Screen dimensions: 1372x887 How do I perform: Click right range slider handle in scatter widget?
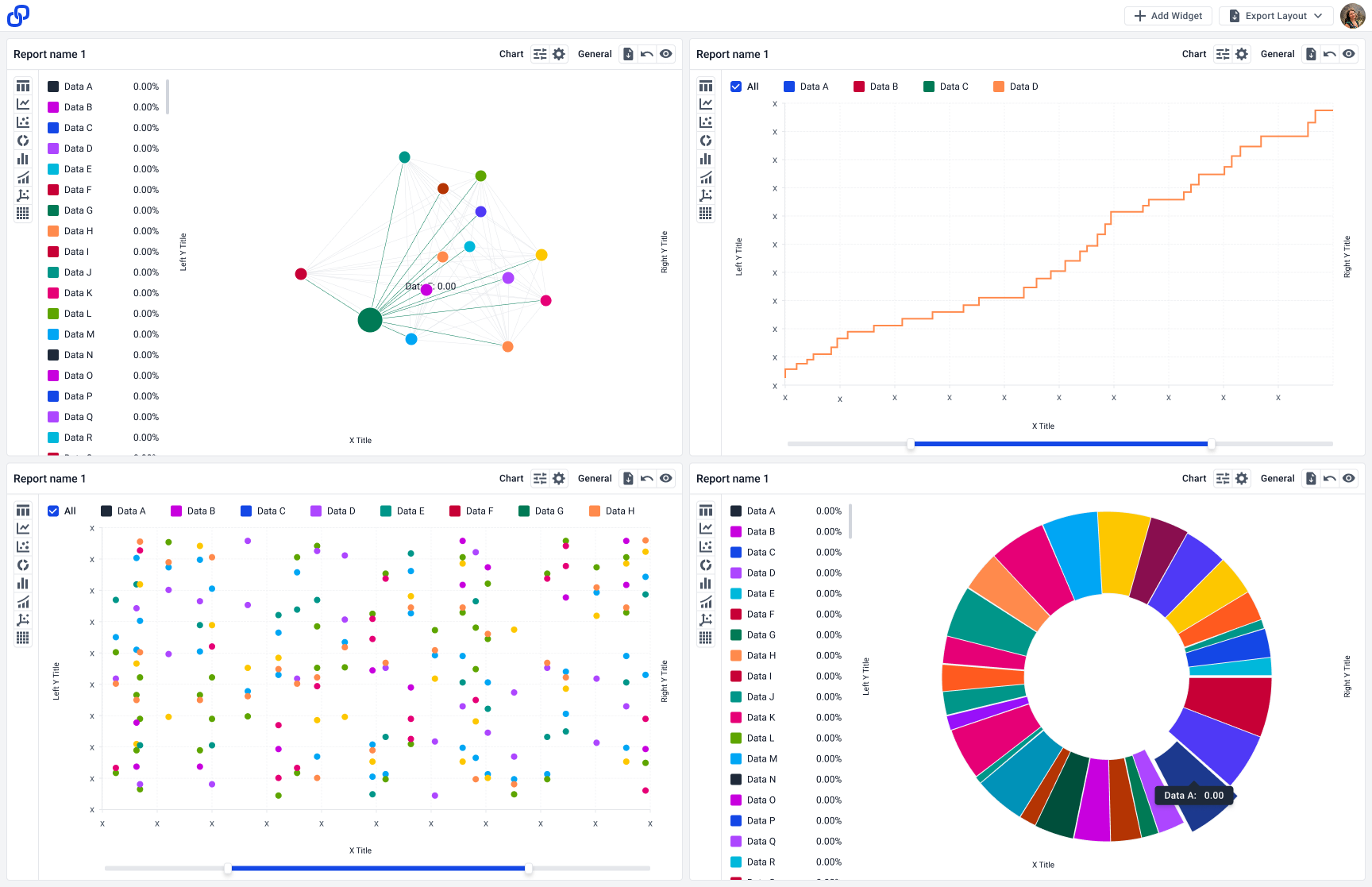pos(528,868)
